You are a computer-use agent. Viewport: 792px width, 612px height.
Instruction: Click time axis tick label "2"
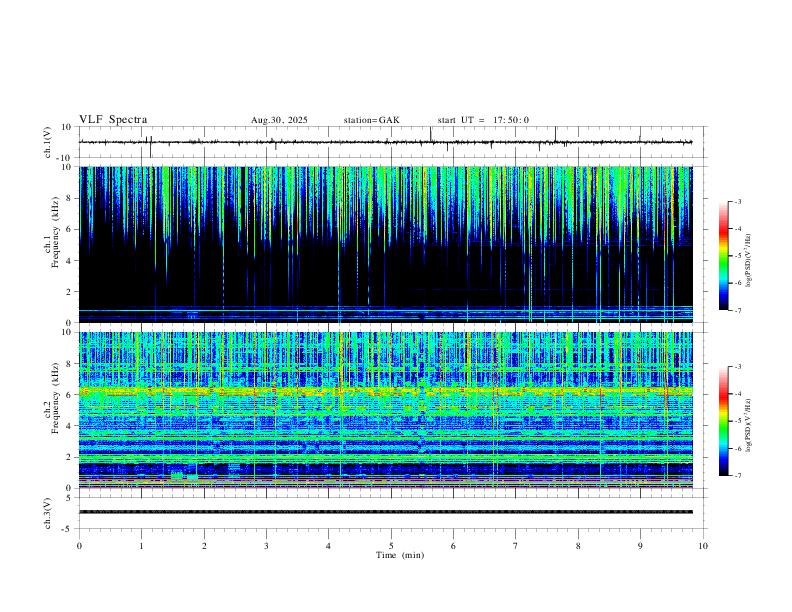(x=204, y=546)
